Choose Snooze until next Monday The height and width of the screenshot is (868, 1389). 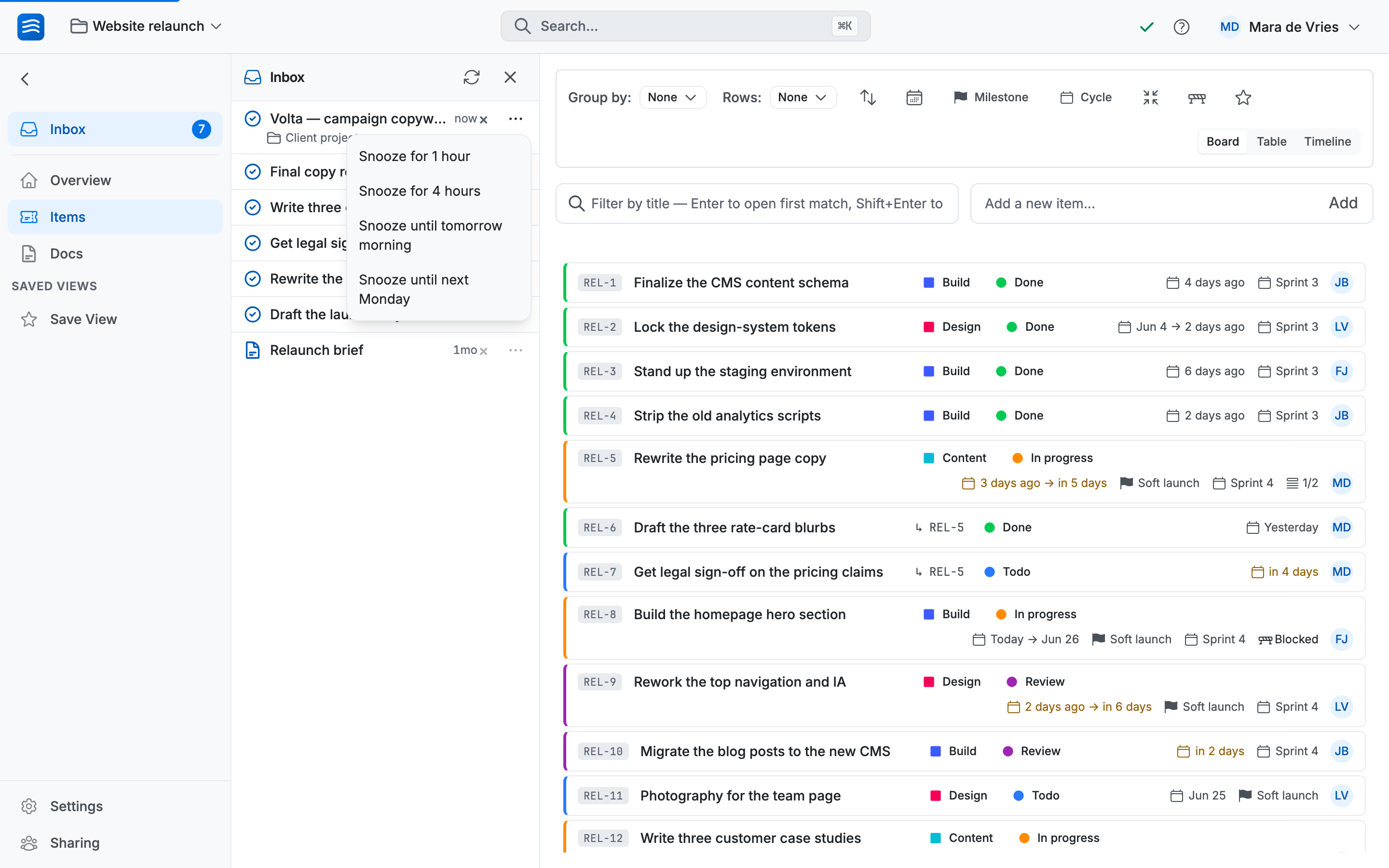438,289
